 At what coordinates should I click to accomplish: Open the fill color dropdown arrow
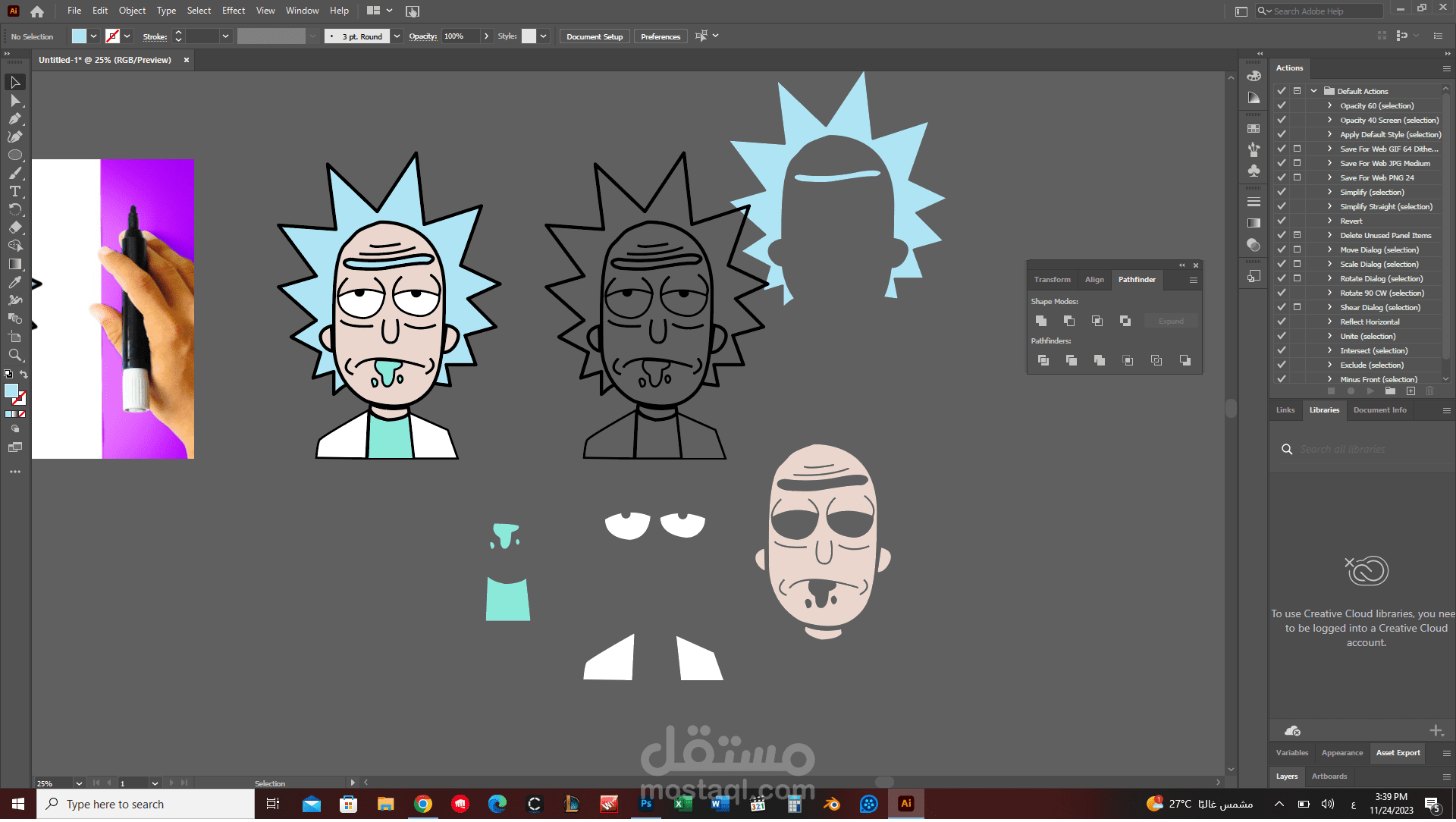pos(94,36)
